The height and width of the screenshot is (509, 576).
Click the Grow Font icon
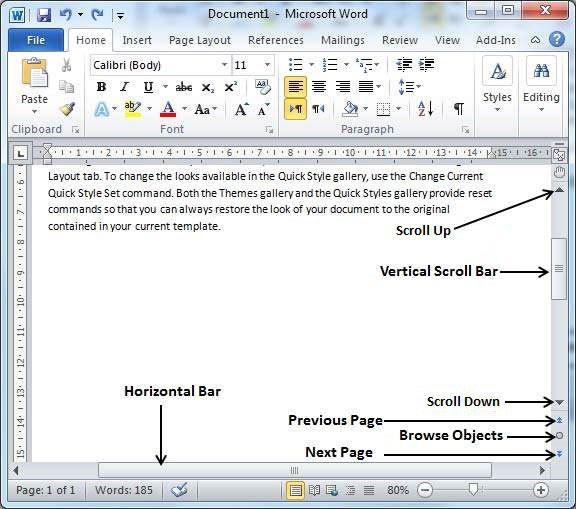241,109
